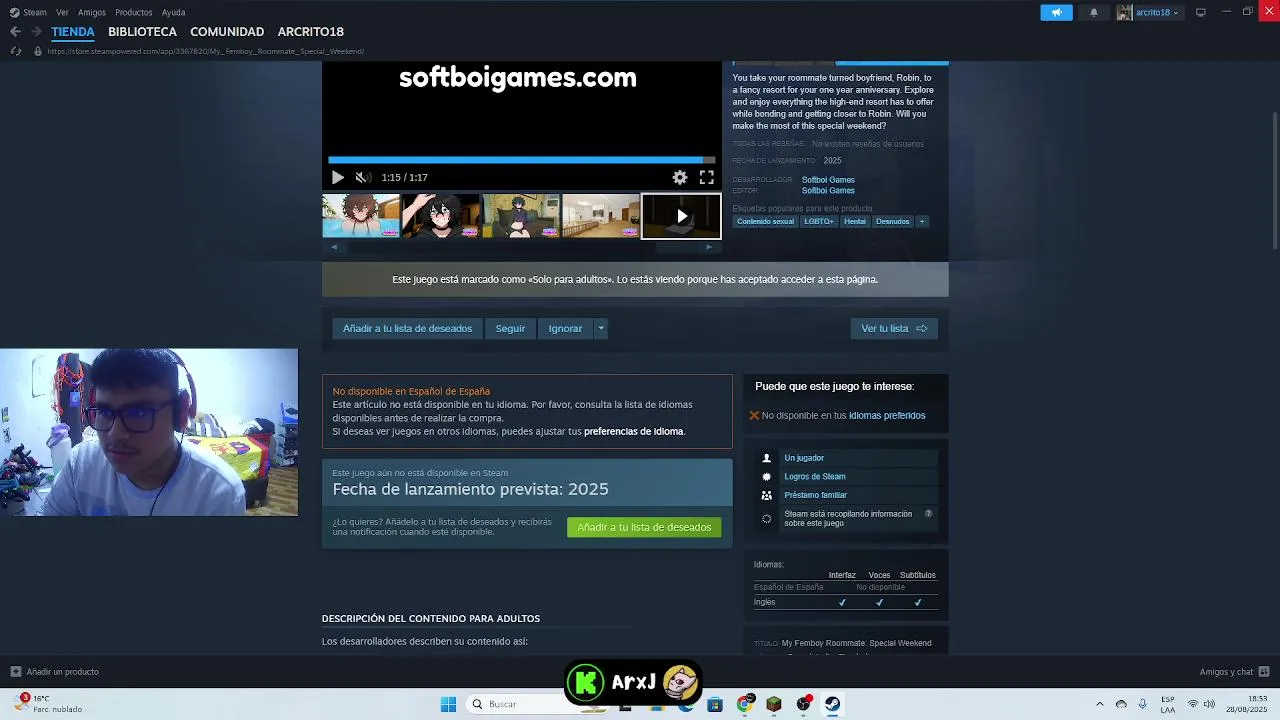1280x720 pixels.
Task: Toggle trailer fullscreen mode
Action: pos(707,177)
